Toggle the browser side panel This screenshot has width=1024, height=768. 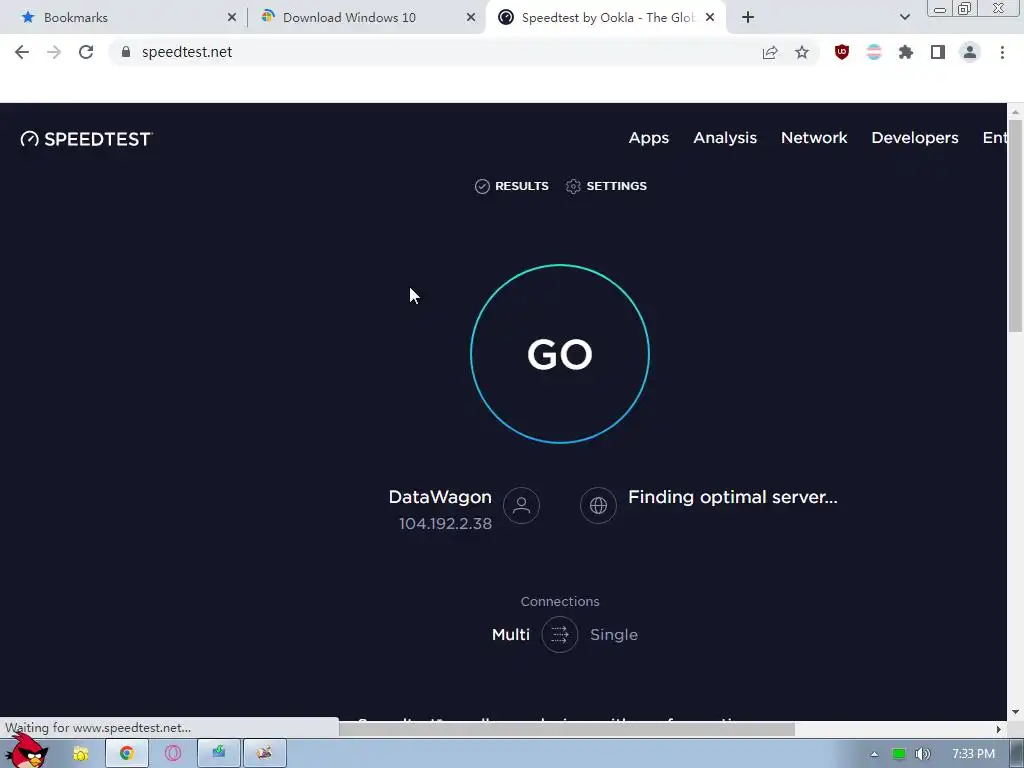[938, 52]
